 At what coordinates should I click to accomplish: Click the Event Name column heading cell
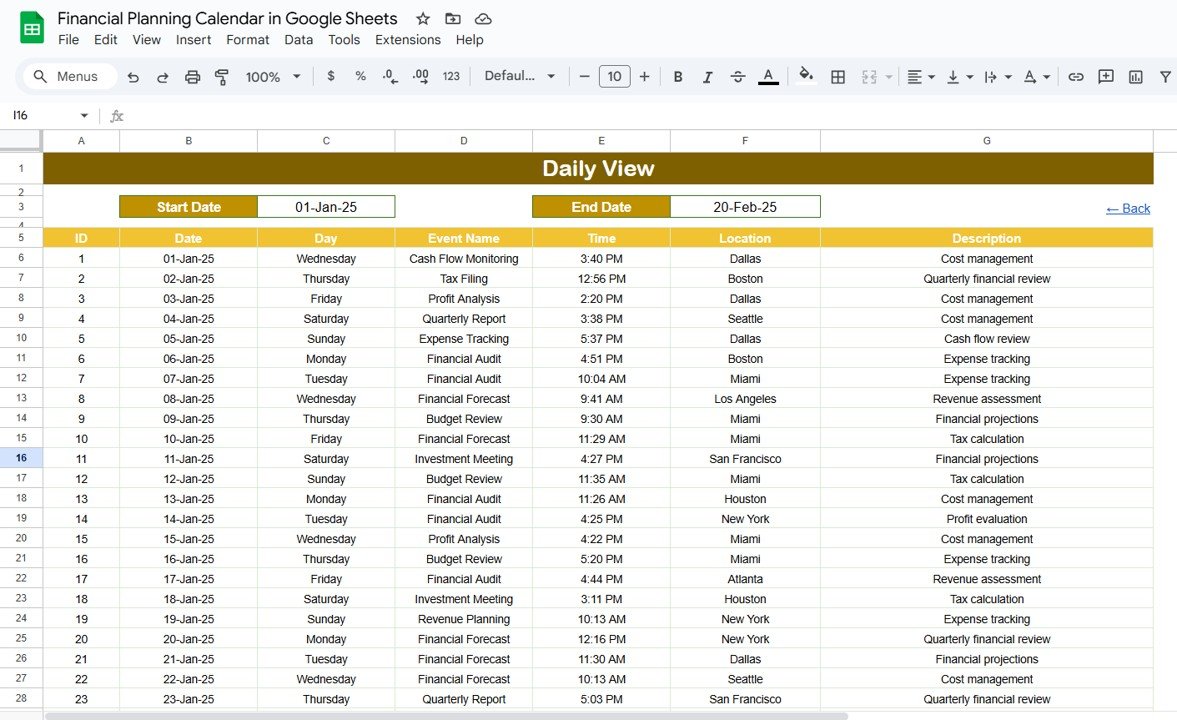tap(463, 238)
